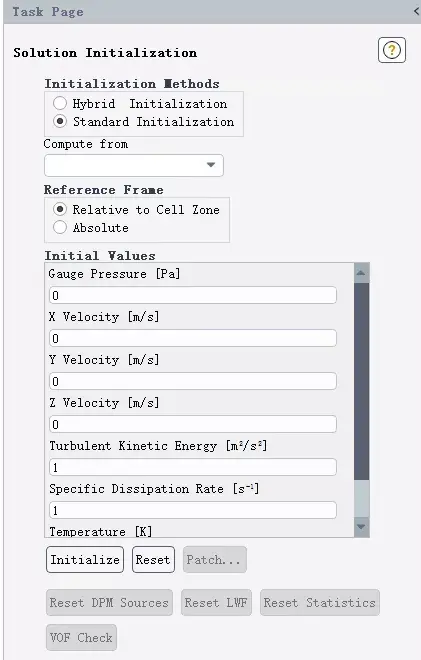Choose Relative to Cell Zone option
421x660 pixels.
[60, 209]
